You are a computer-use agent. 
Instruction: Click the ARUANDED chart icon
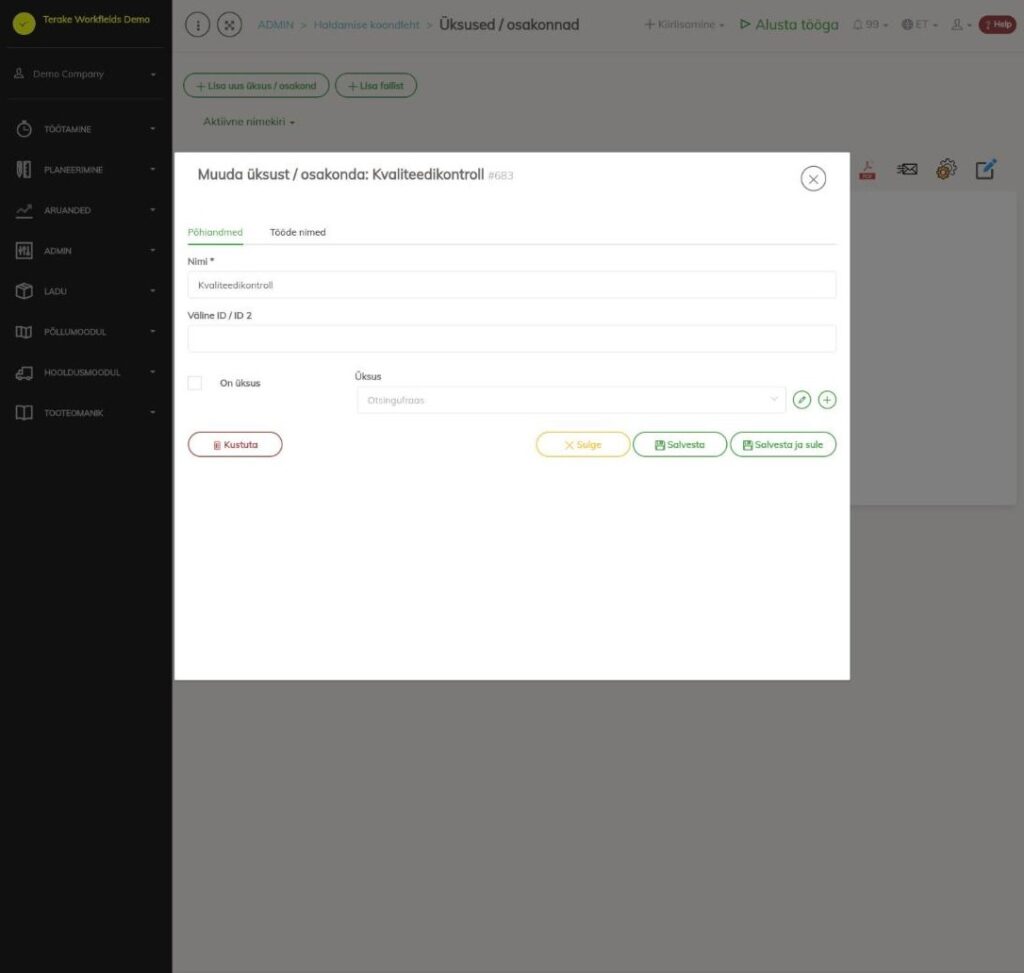[x=24, y=210]
